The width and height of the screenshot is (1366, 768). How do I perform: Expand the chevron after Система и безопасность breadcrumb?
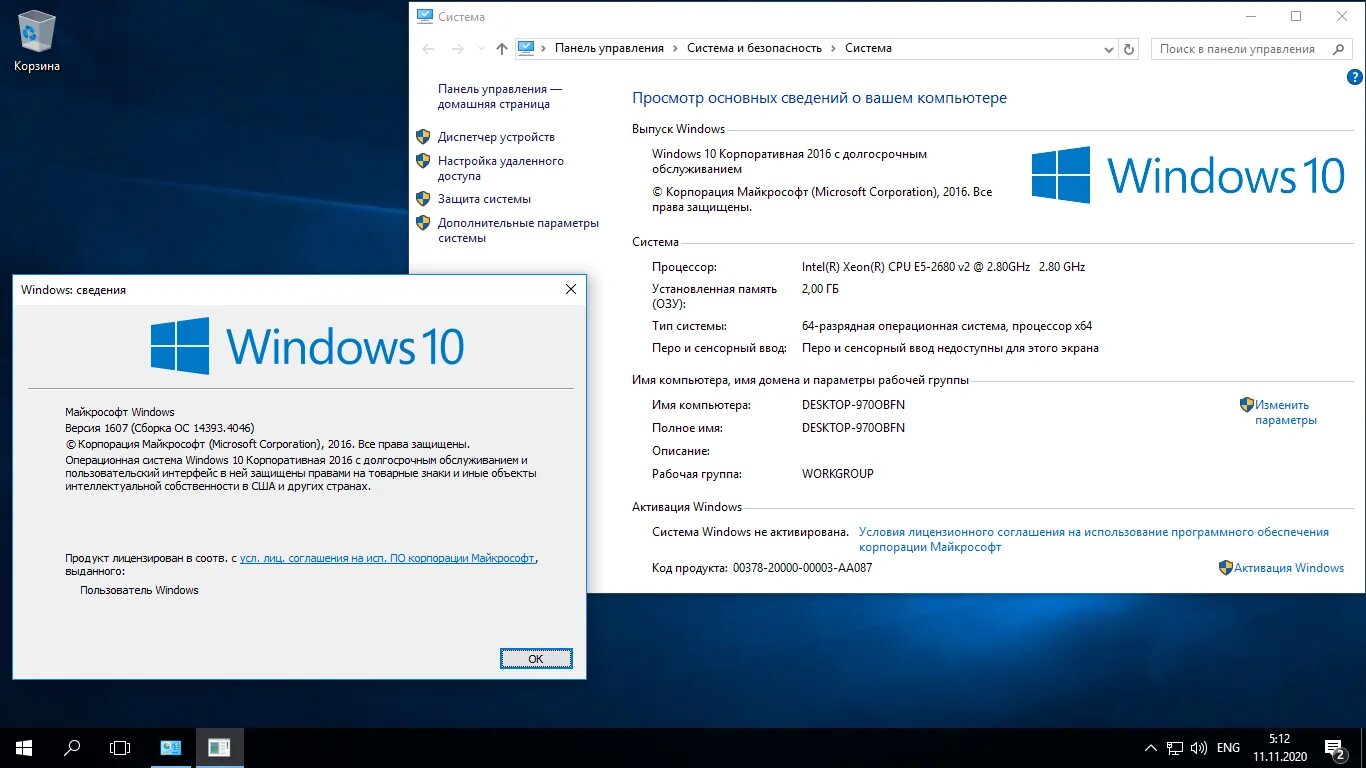(833, 48)
